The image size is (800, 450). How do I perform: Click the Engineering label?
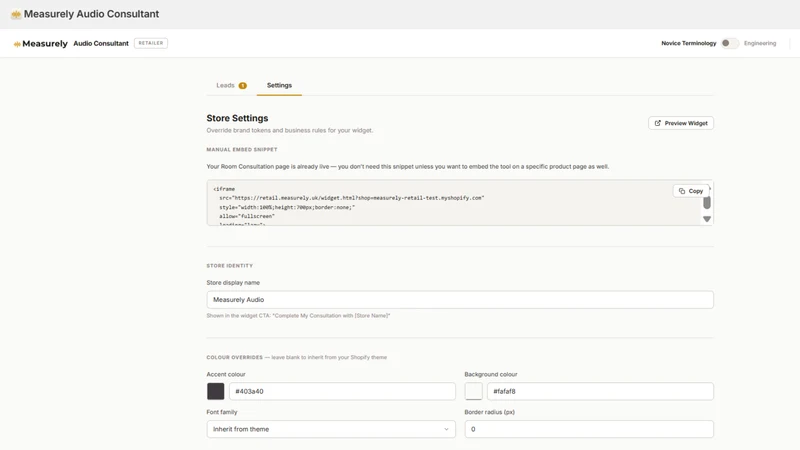760,43
